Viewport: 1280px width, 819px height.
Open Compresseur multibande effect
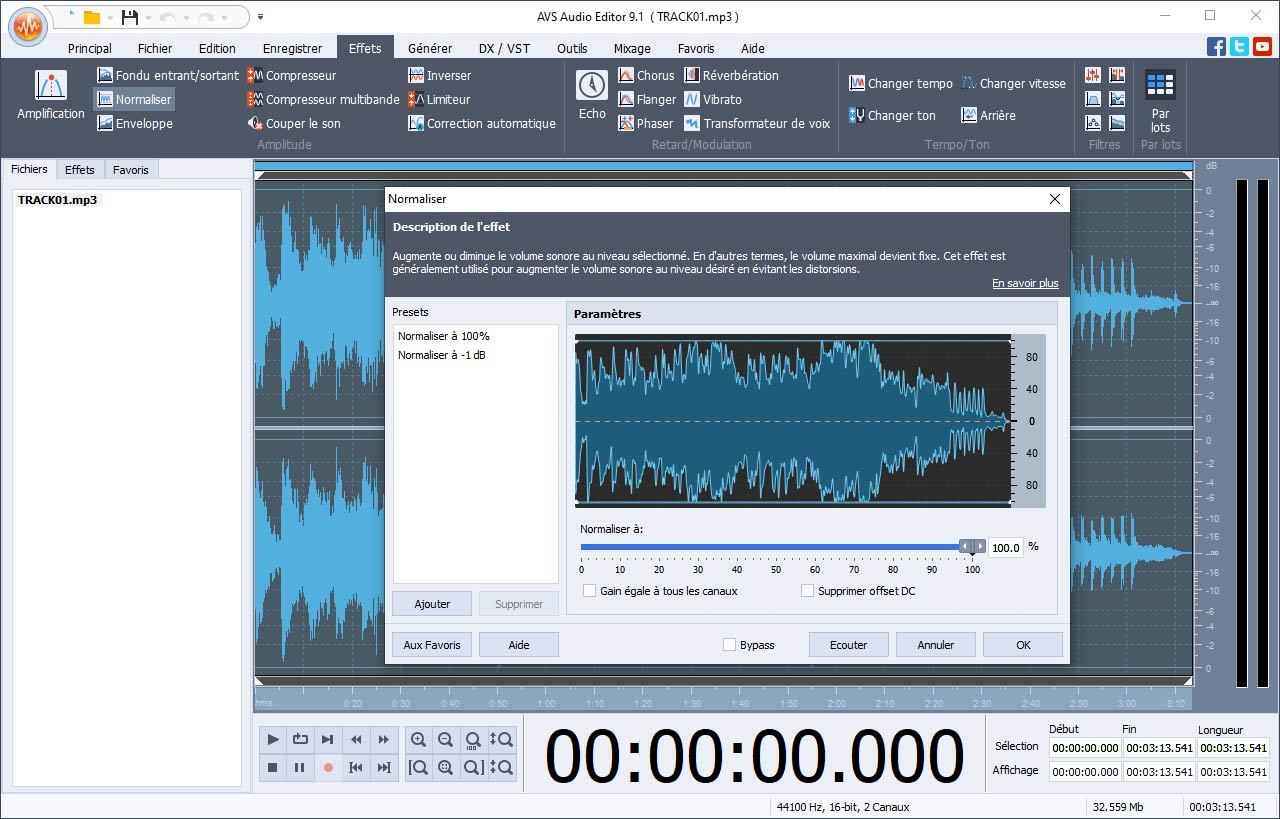click(323, 99)
